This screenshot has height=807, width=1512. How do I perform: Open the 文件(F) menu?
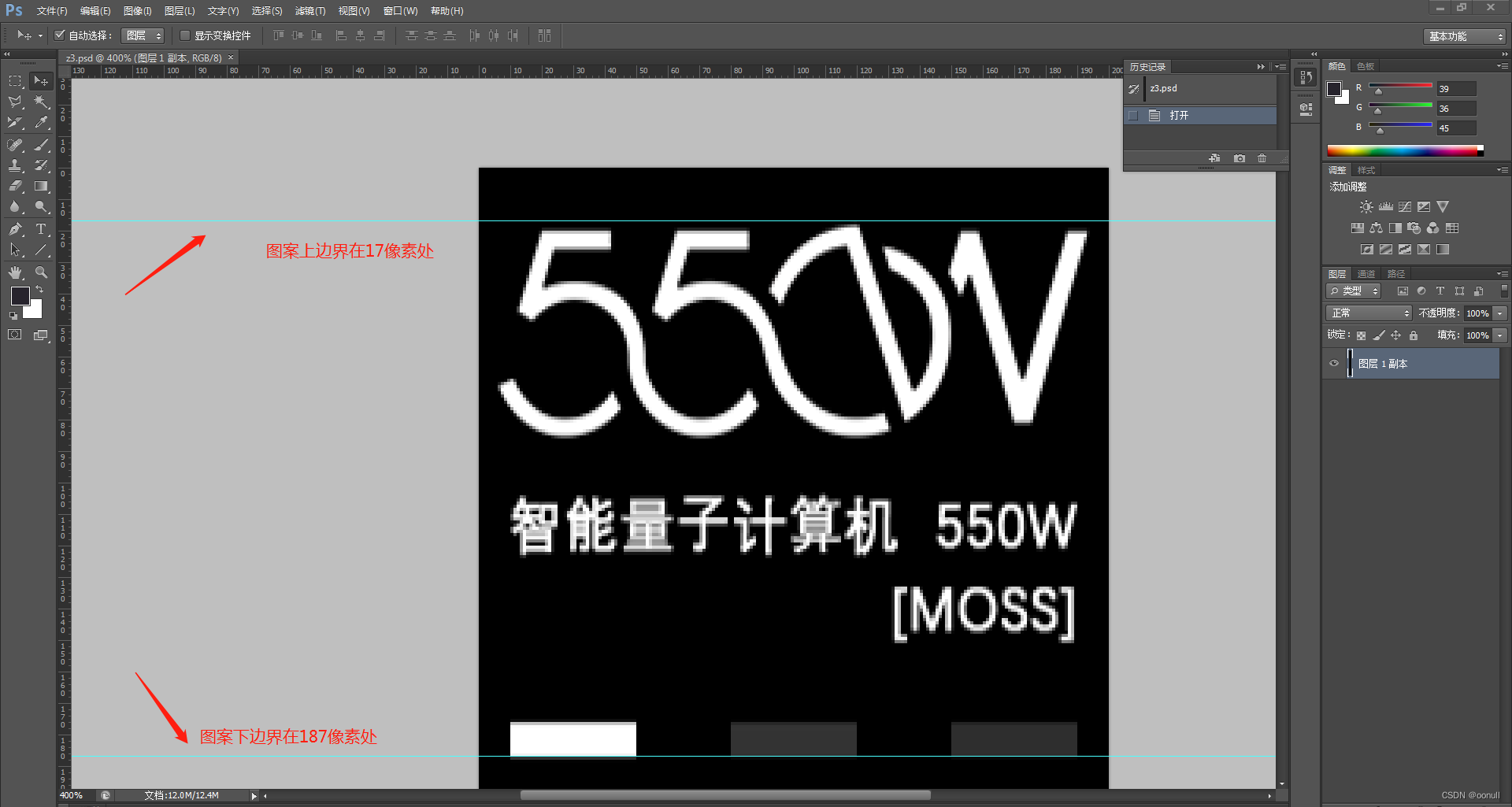pos(52,11)
